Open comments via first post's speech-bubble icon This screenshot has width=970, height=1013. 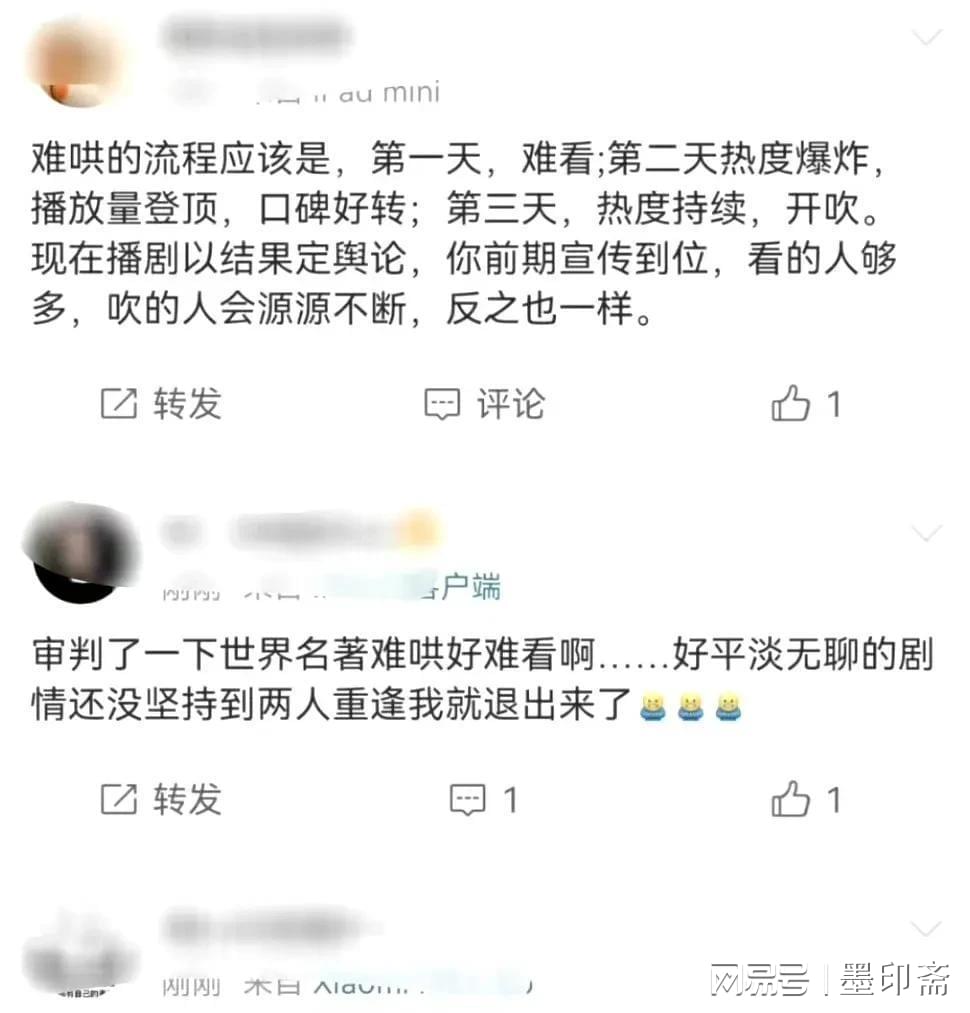pyautogui.click(x=442, y=404)
